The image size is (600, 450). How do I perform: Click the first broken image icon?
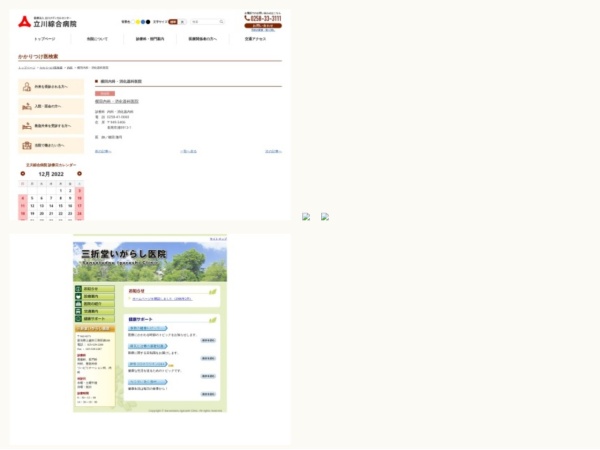click(306, 217)
